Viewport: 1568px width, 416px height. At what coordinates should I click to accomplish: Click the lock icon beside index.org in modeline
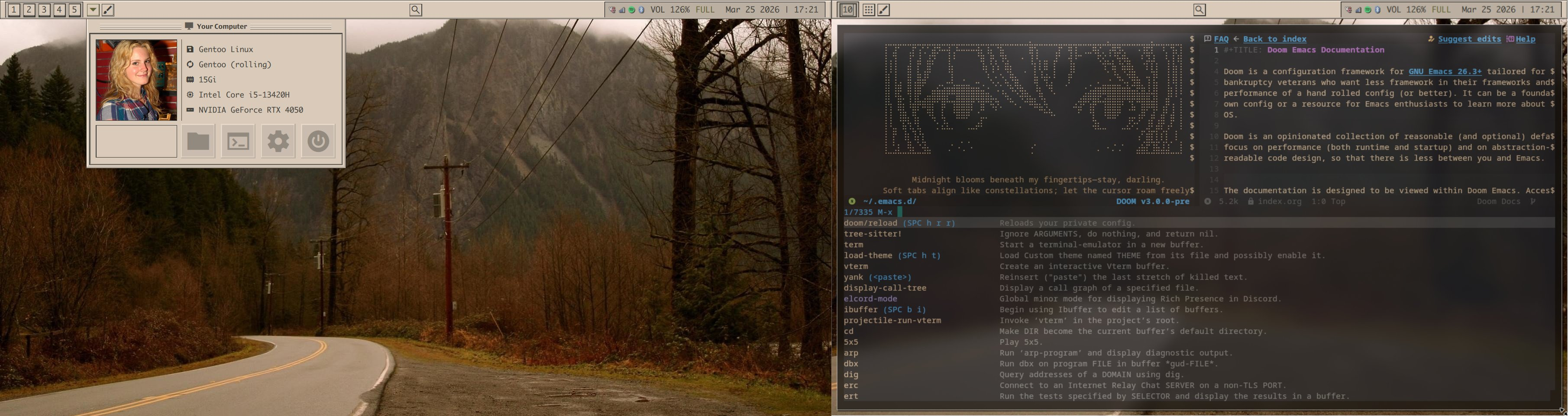coord(1251,201)
